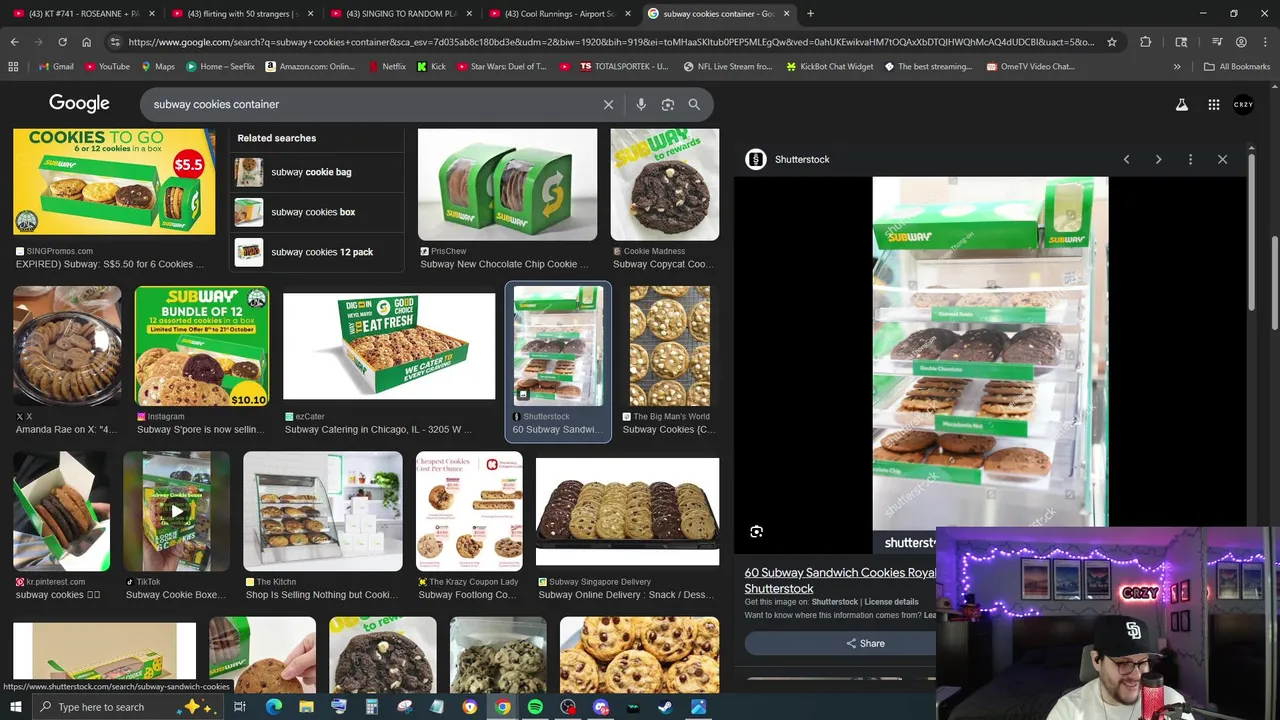Open the apps shortcut in bookmarks bar
Screen dimensions: 1280x720
coord(13,66)
